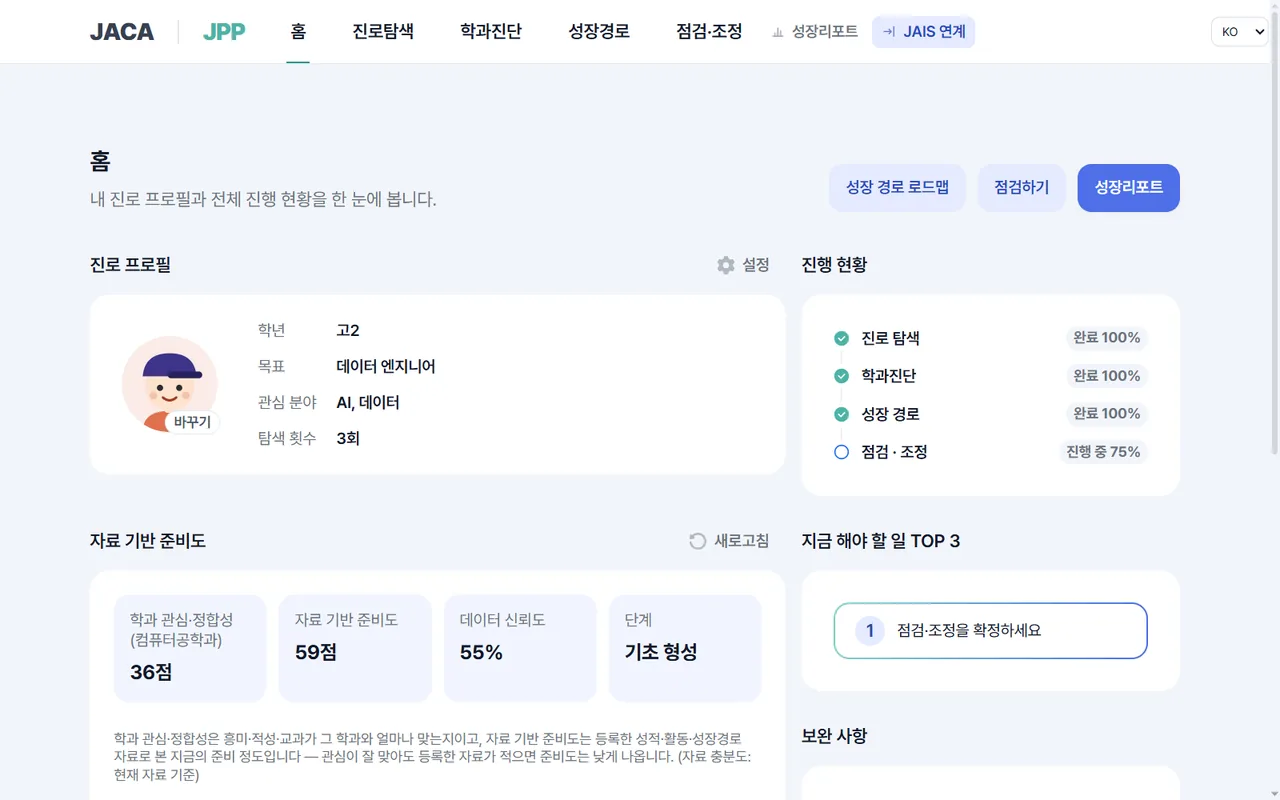The height and width of the screenshot is (800, 1280).
Task: Go to the 학과진단 tab
Action: point(491,32)
